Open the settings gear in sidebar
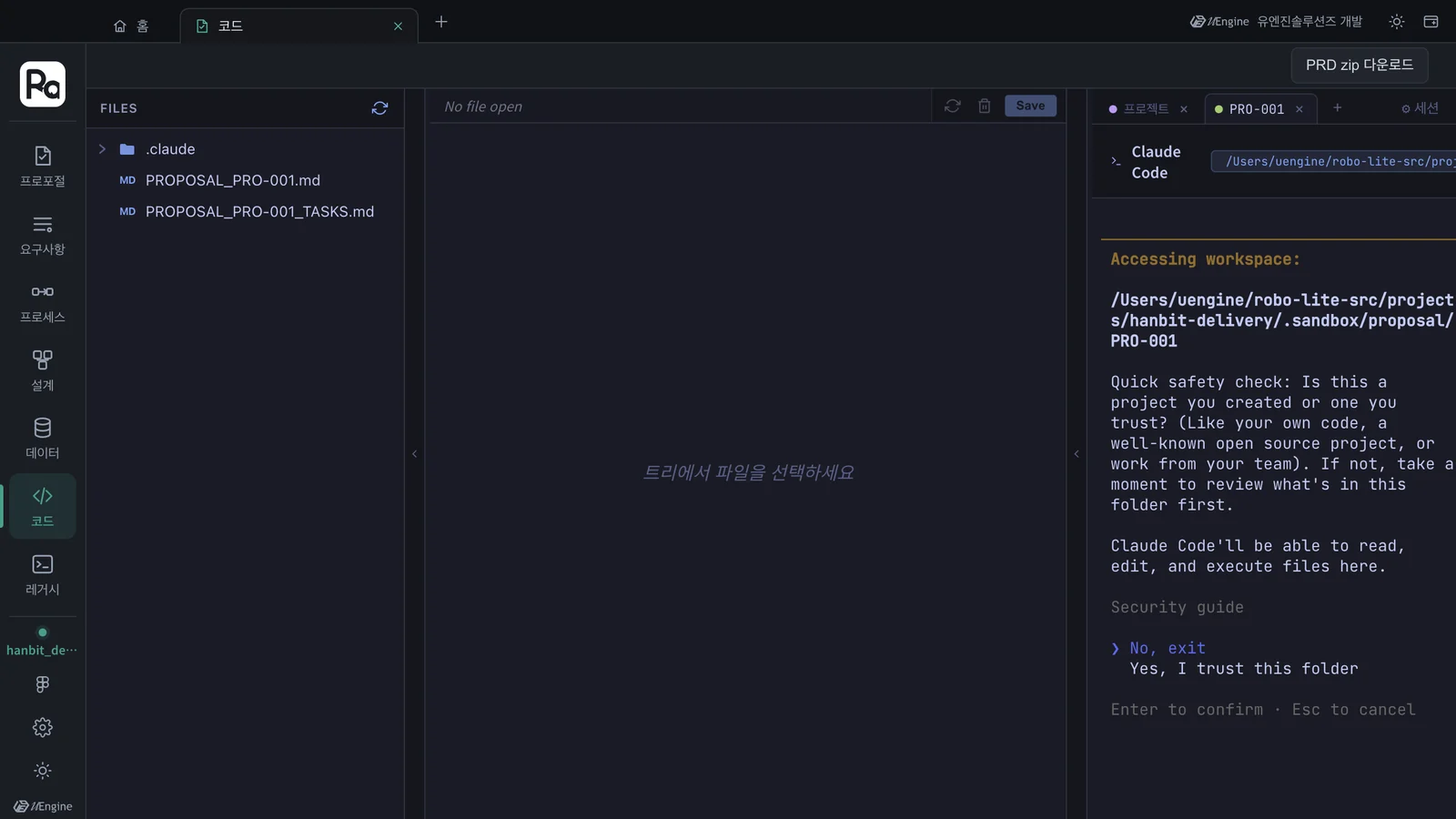This screenshot has width=1456, height=819. (x=43, y=727)
